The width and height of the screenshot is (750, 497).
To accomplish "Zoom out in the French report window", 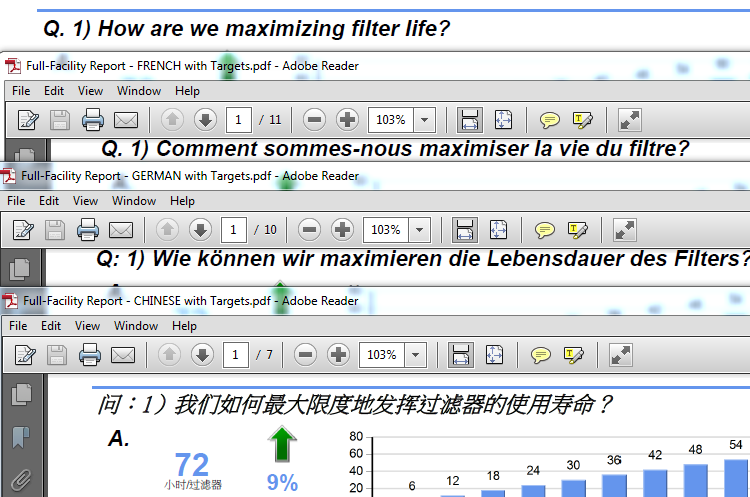I will (x=314, y=120).
